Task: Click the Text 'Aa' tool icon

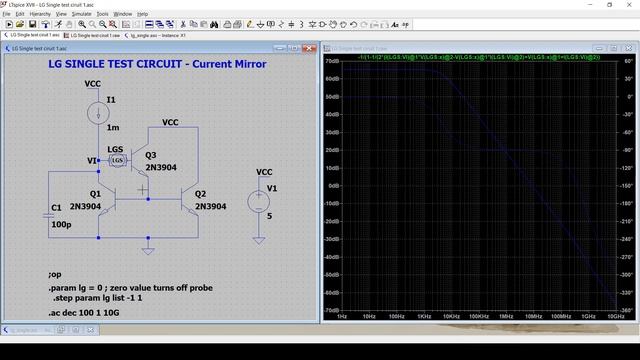Action: point(394,24)
